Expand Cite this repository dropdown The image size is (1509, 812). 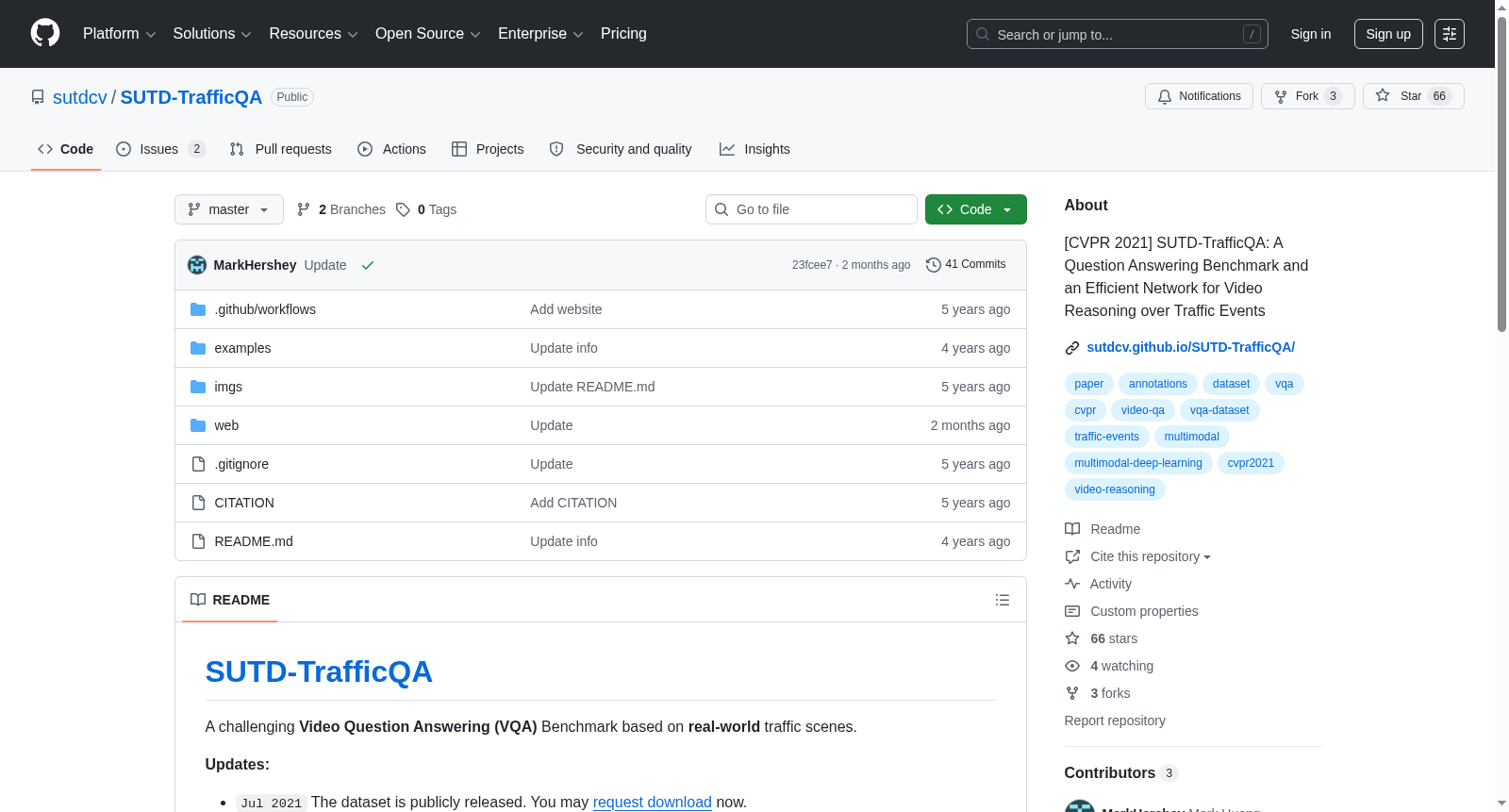tap(1150, 556)
